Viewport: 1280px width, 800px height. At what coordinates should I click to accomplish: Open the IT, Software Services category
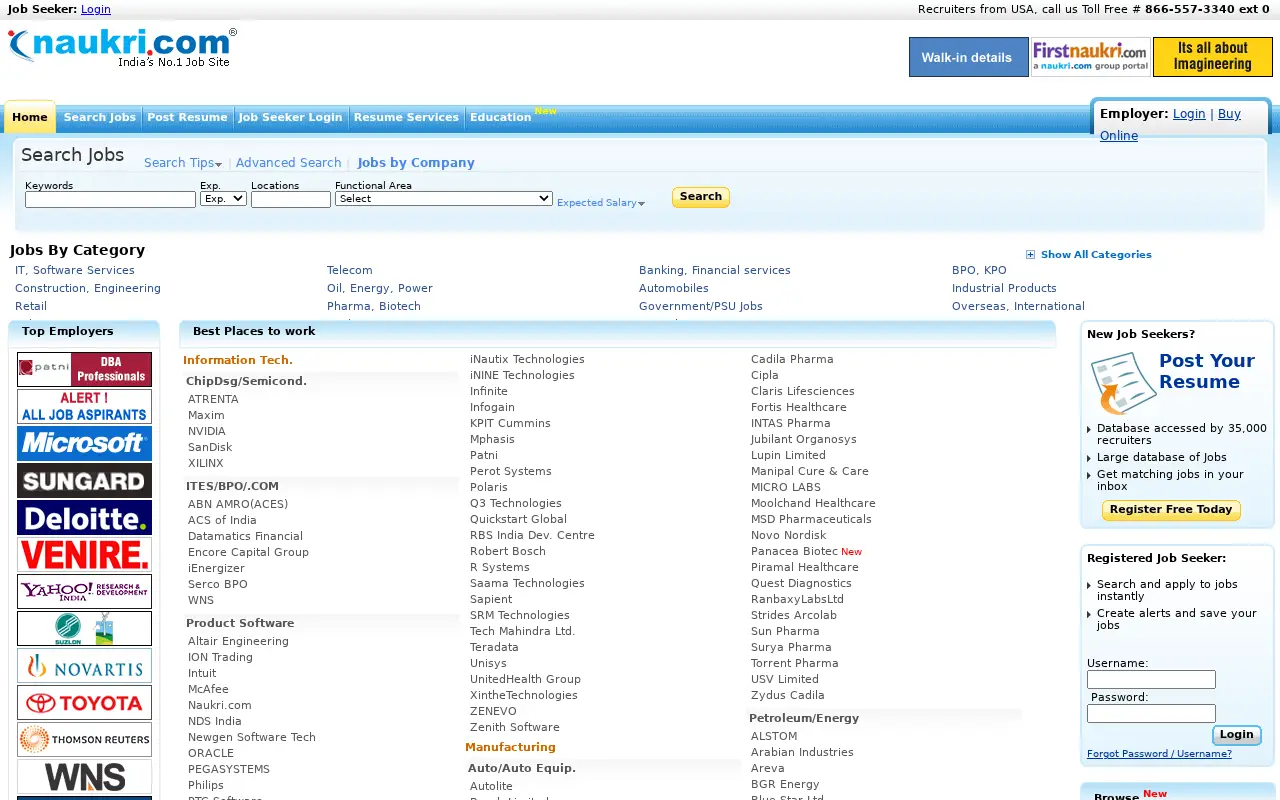(75, 270)
